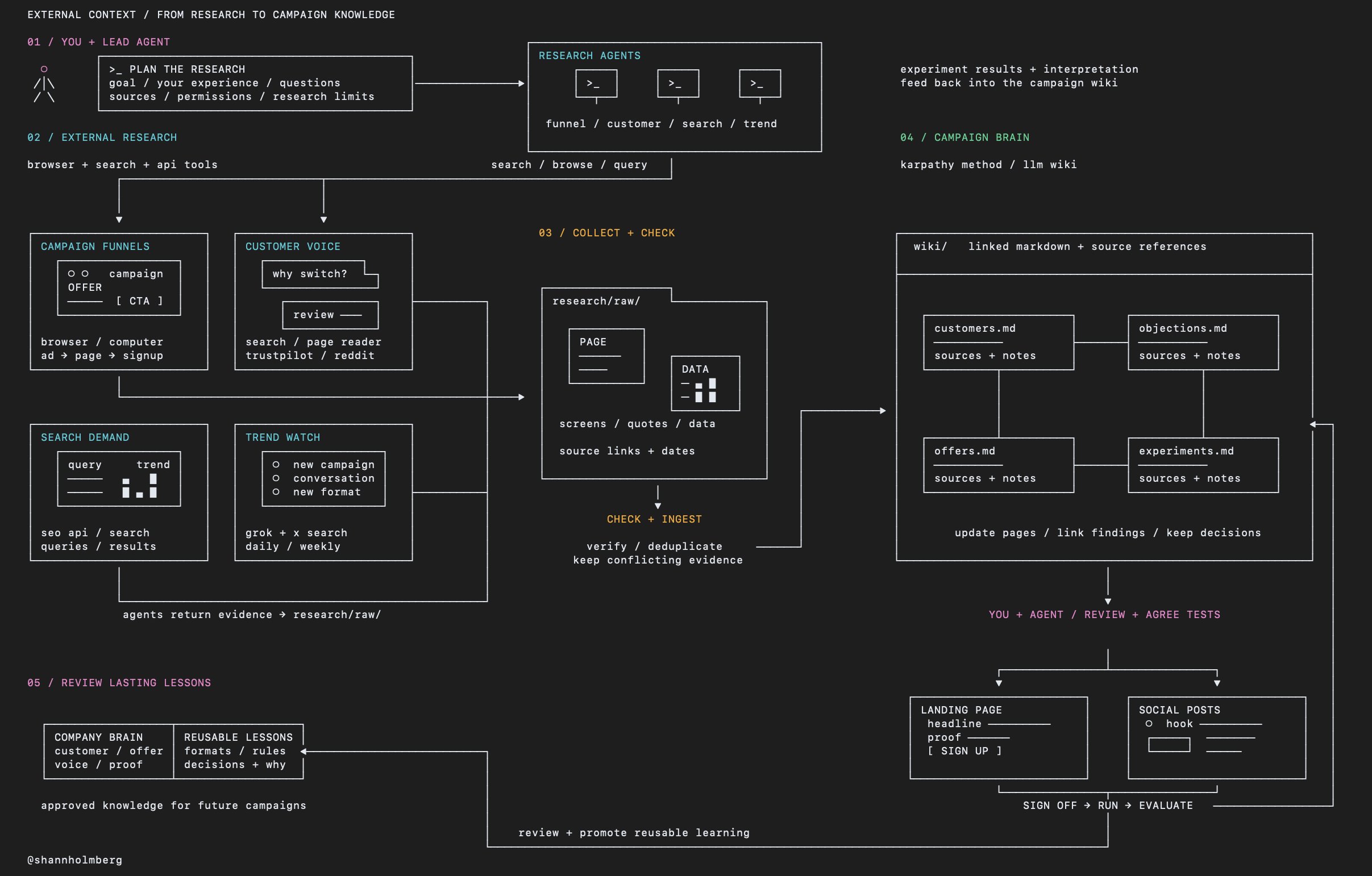This screenshot has width=1372, height=876.
Task: Click the 'research/raw/' folder tab label
Action: [596, 301]
